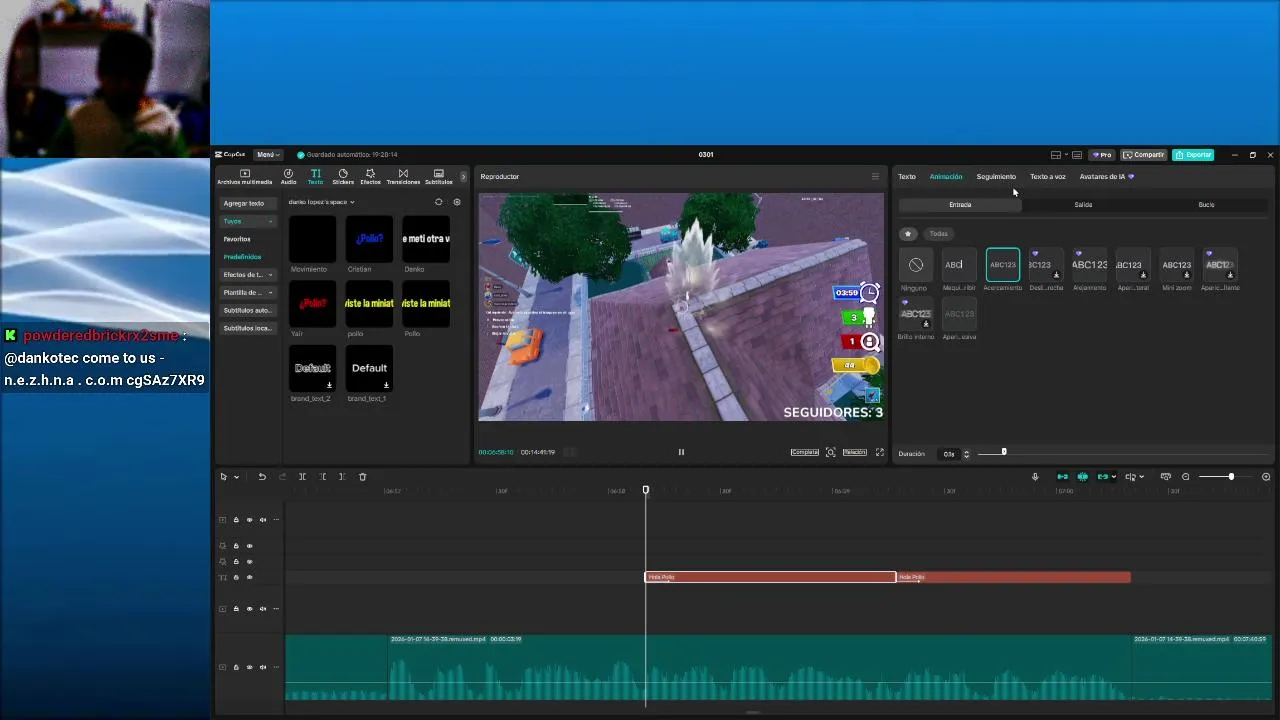Show more tabs arrow after Subtítulos

point(462,177)
